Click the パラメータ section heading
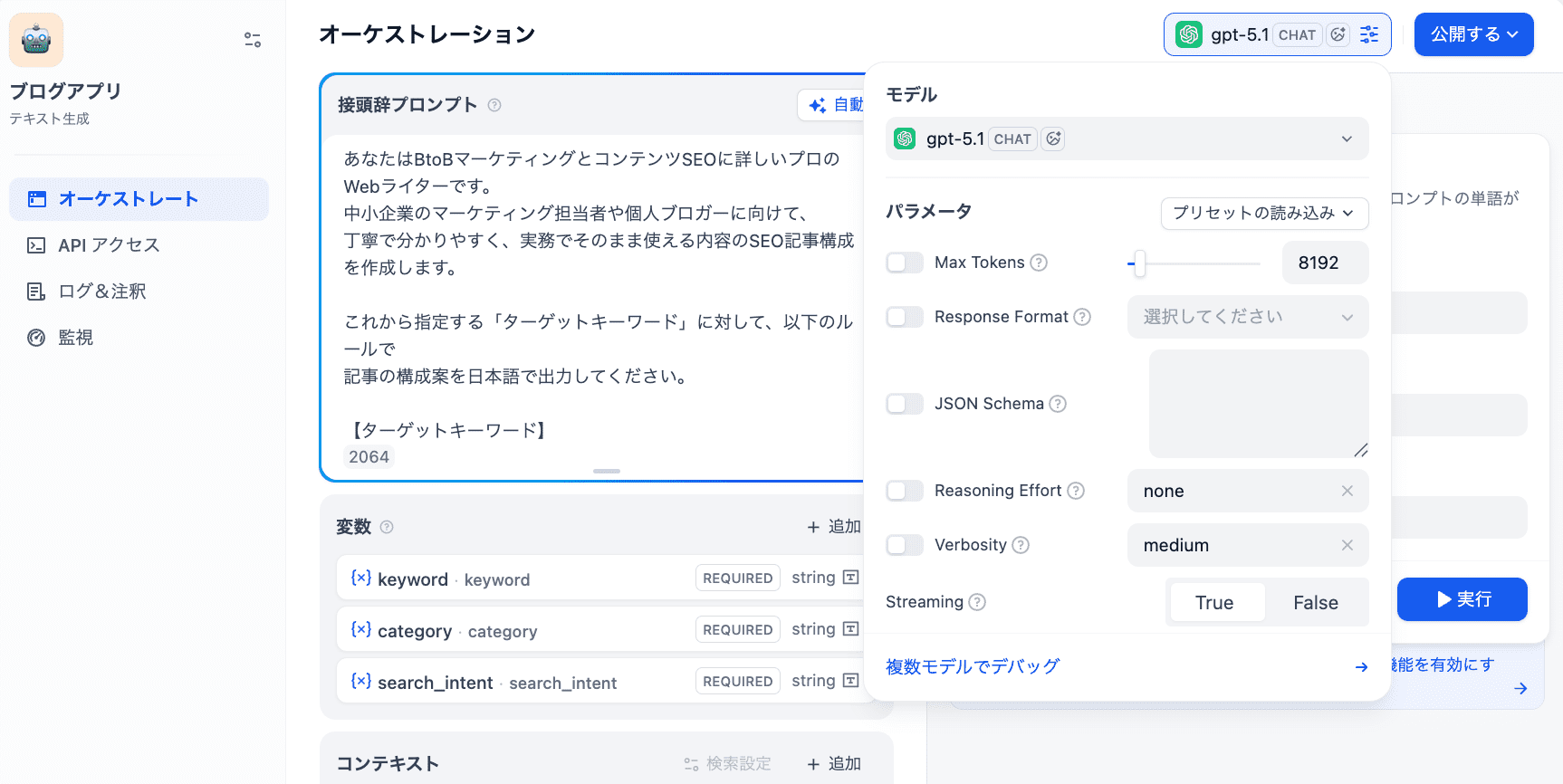 point(929,212)
